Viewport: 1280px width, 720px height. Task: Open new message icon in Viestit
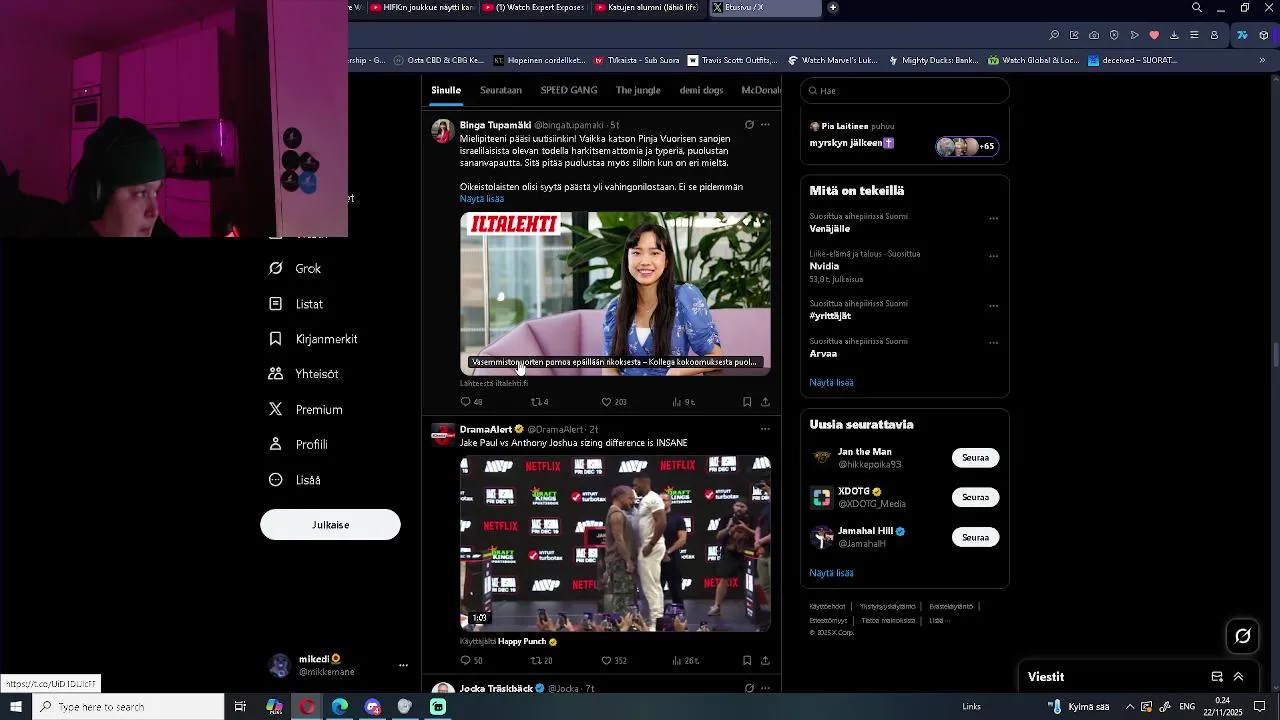[1217, 677]
